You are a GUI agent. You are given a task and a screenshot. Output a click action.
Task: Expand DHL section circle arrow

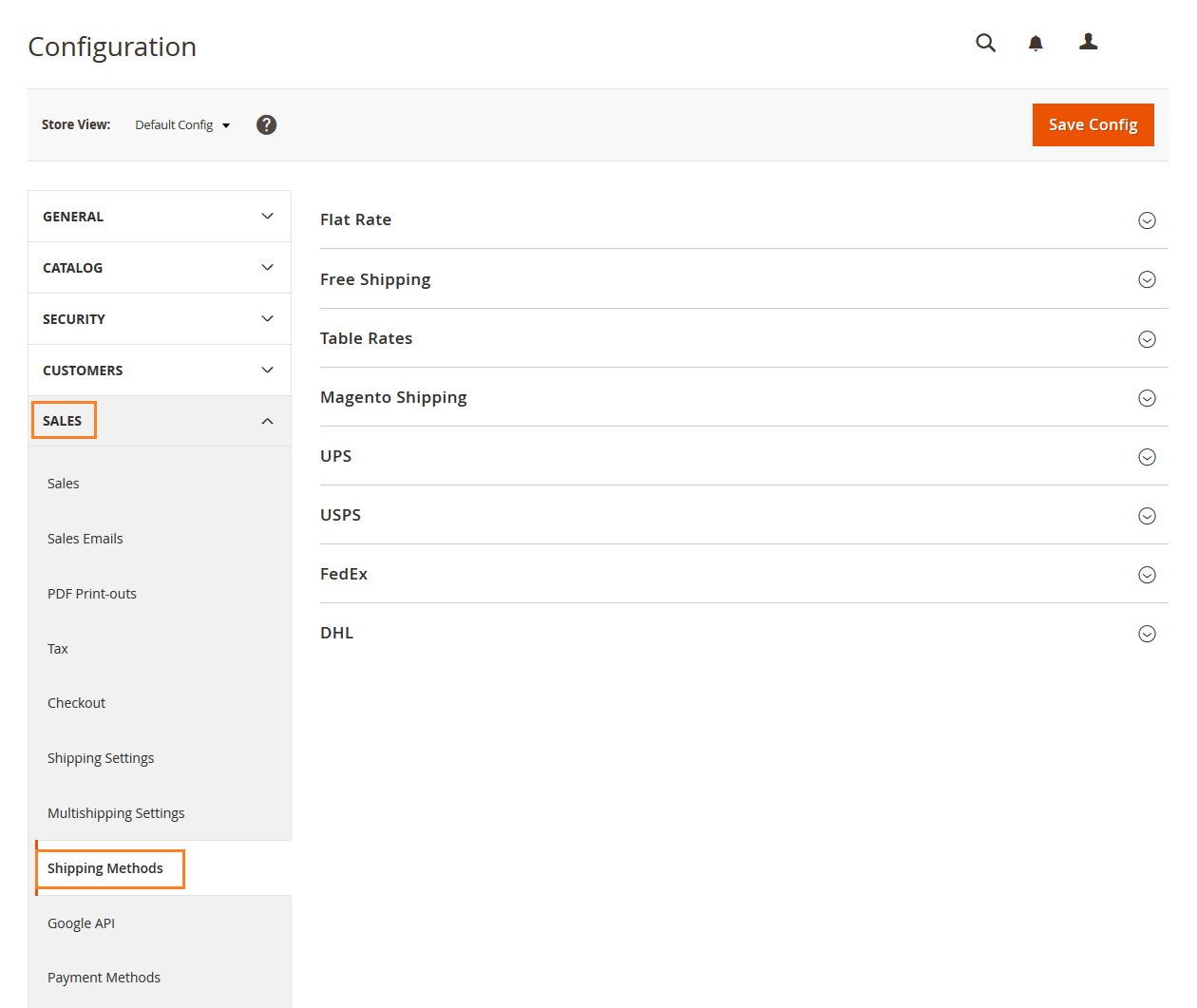coord(1147,634)
